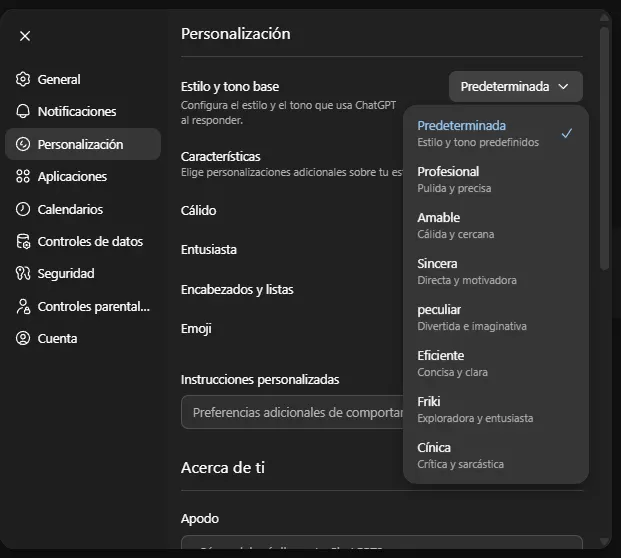Click the Seguridad icon
This screenshot has width=621, height=558.
23,273
